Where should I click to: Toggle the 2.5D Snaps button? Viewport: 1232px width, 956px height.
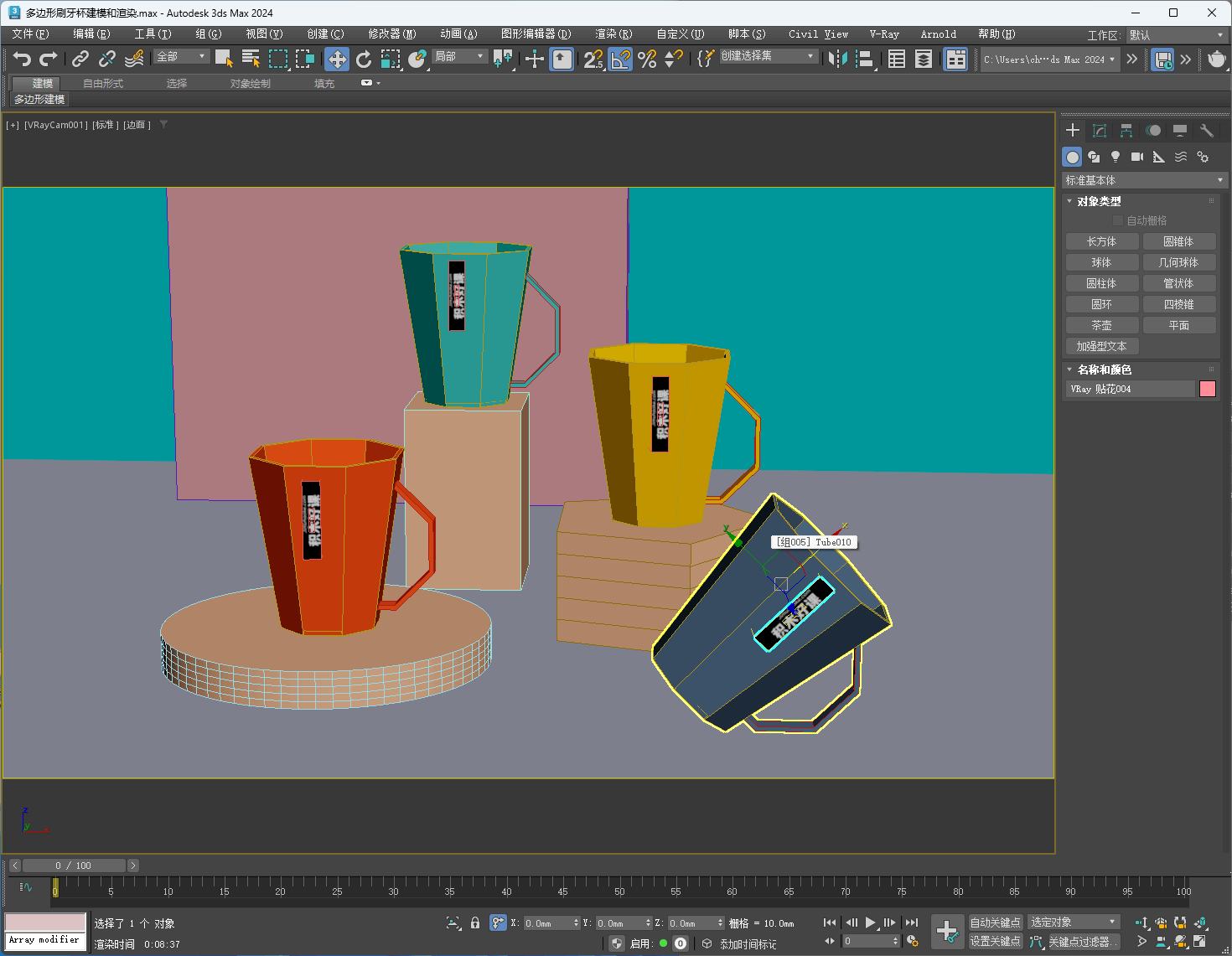[x=593, y=59]
